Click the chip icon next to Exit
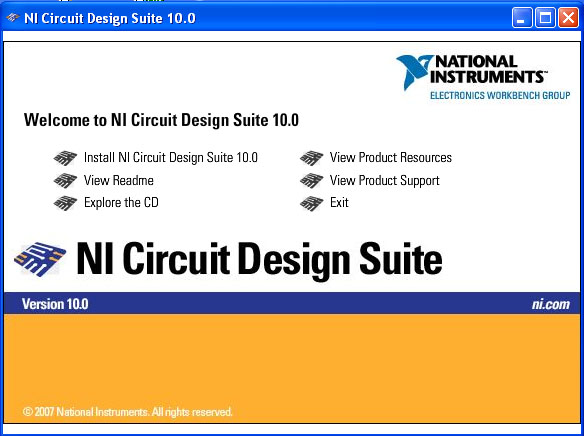The height and width of the screenshot is (436, 584). tap(311, 203)
